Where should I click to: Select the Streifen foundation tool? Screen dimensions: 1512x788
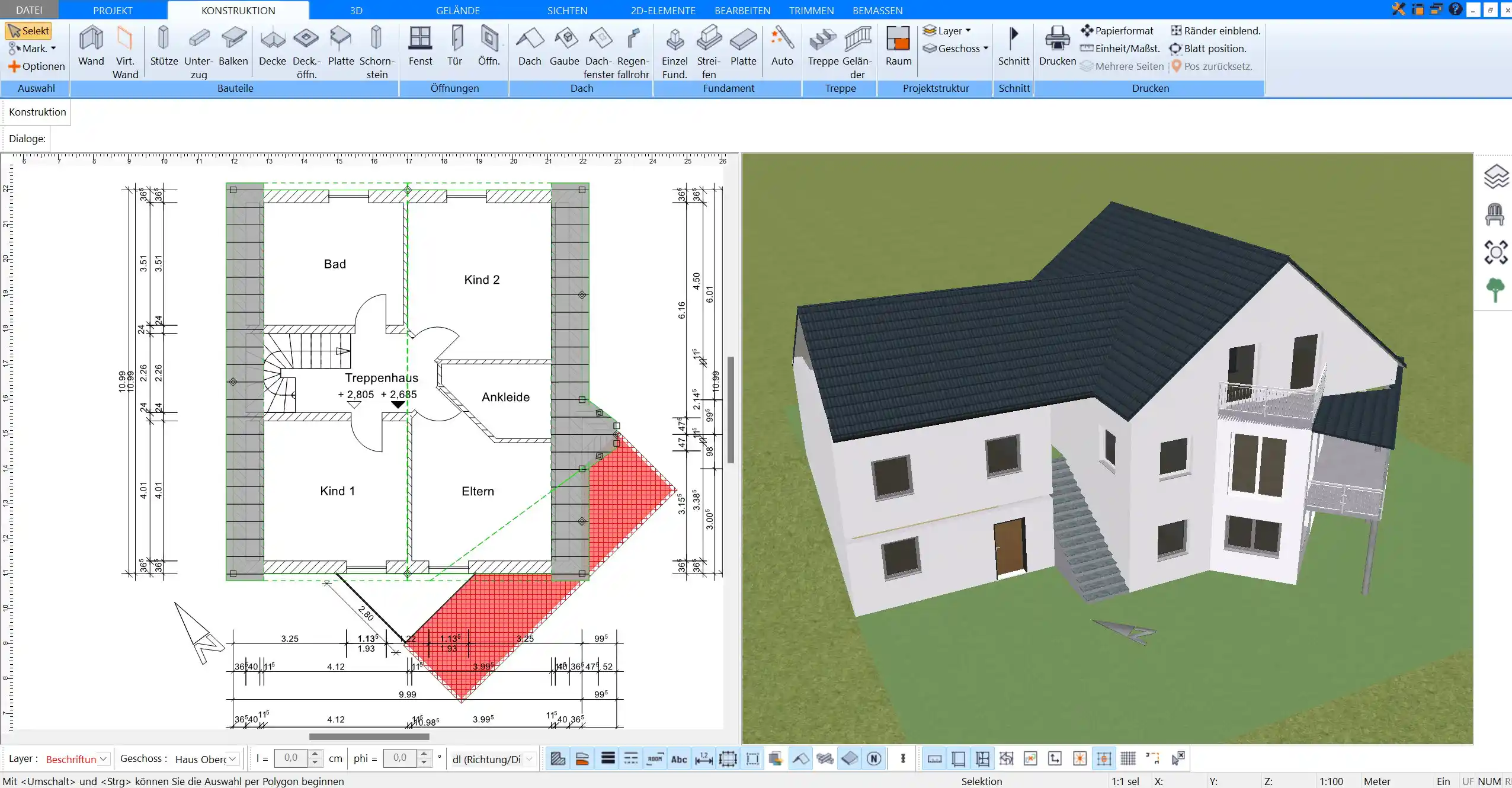click(x=709, y=52)
